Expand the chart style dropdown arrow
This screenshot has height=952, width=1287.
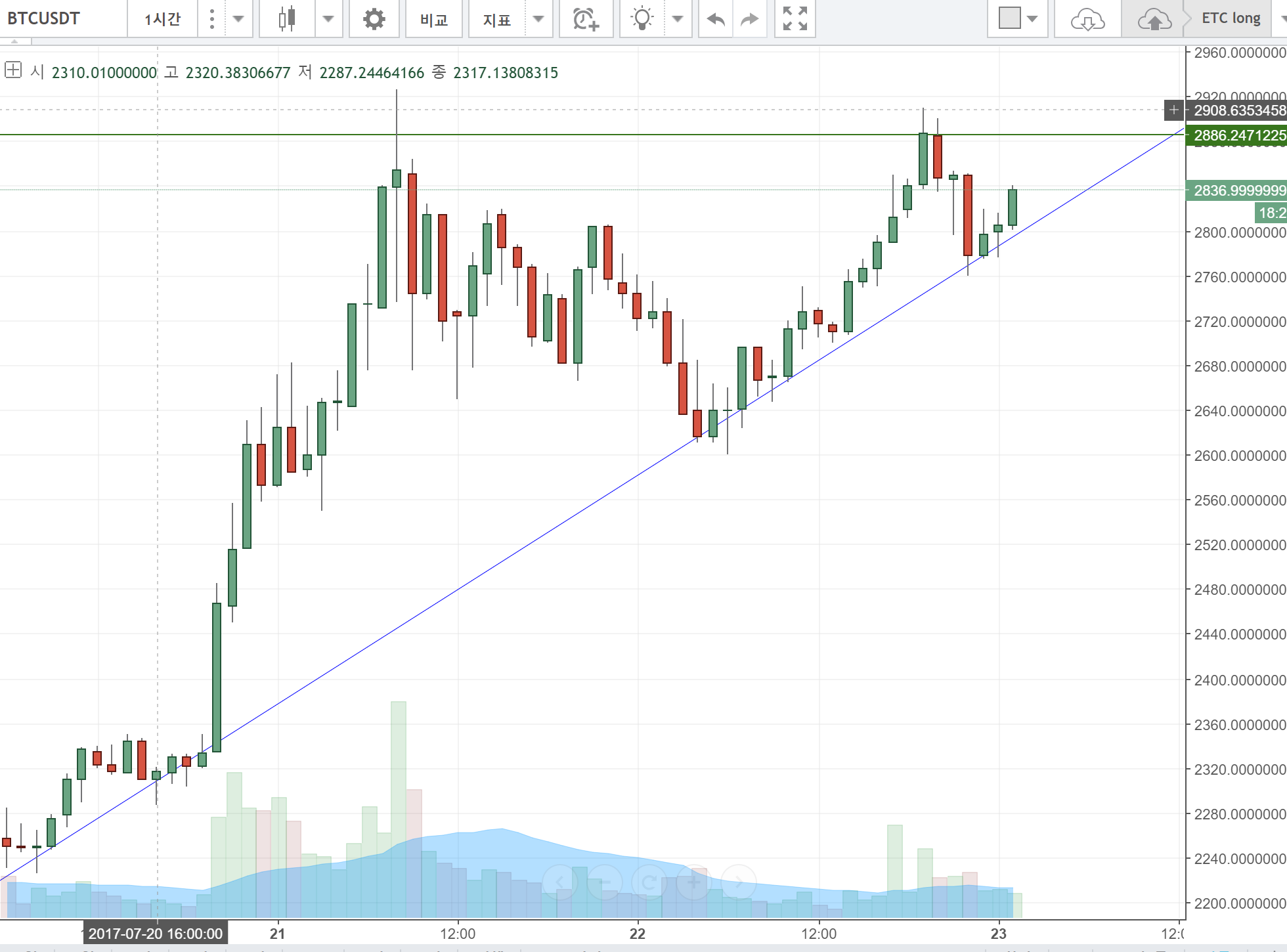tap(328, 19)
